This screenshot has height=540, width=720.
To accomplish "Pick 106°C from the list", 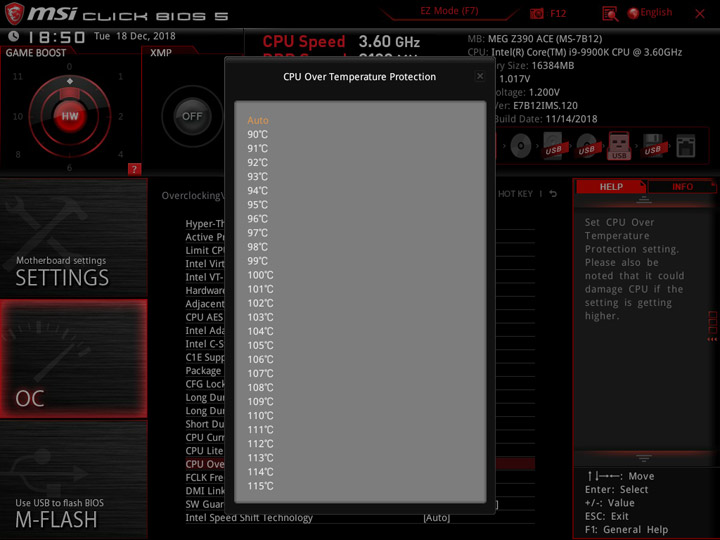I will [x=260, y=360].
